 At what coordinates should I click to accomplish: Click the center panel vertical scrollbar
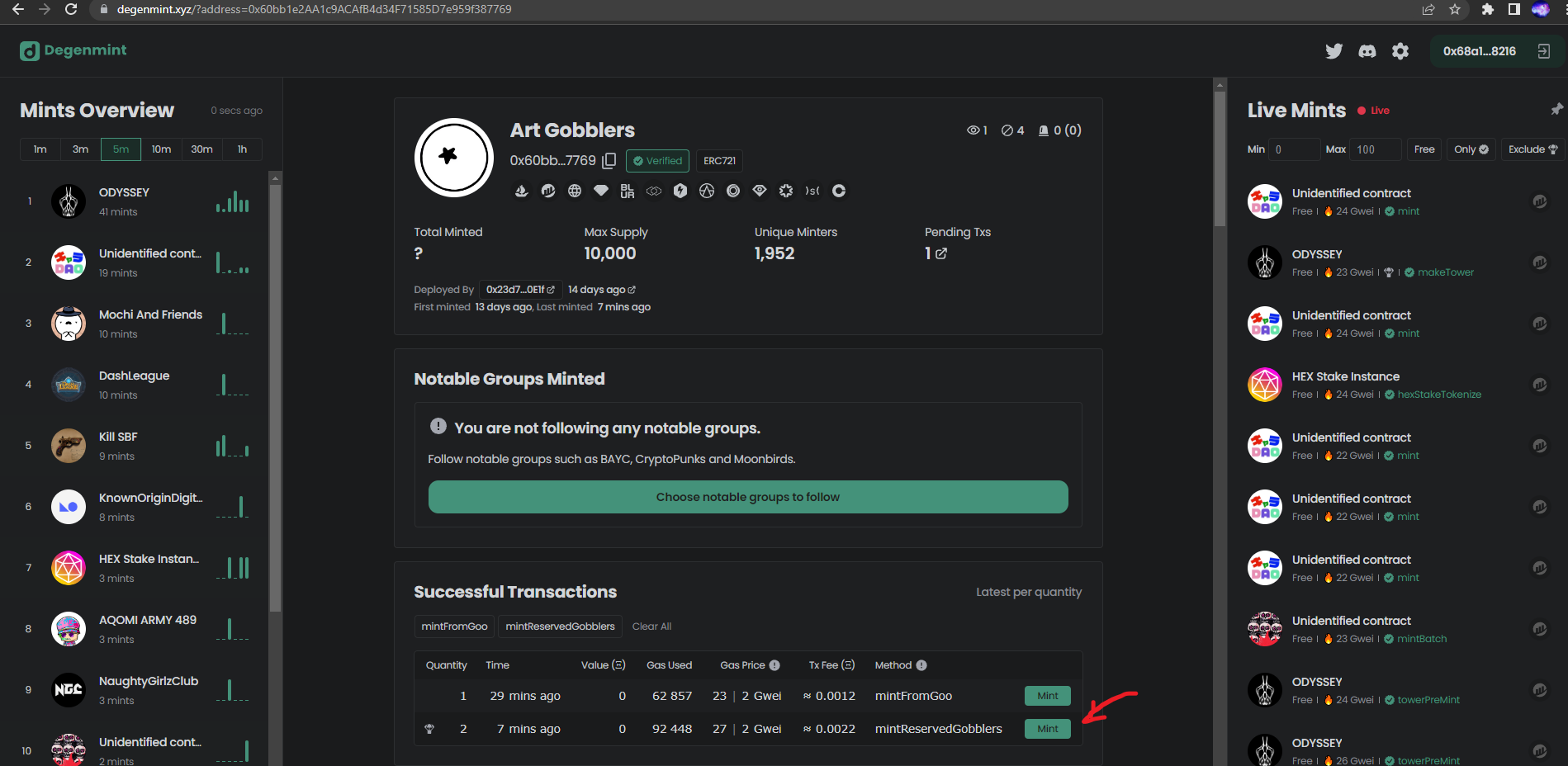(x=1220, y=157)
